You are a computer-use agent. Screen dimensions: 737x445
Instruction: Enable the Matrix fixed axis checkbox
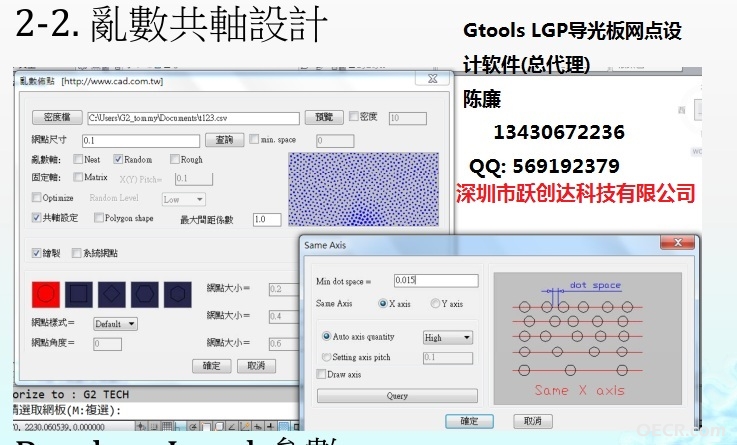[78, 177]
